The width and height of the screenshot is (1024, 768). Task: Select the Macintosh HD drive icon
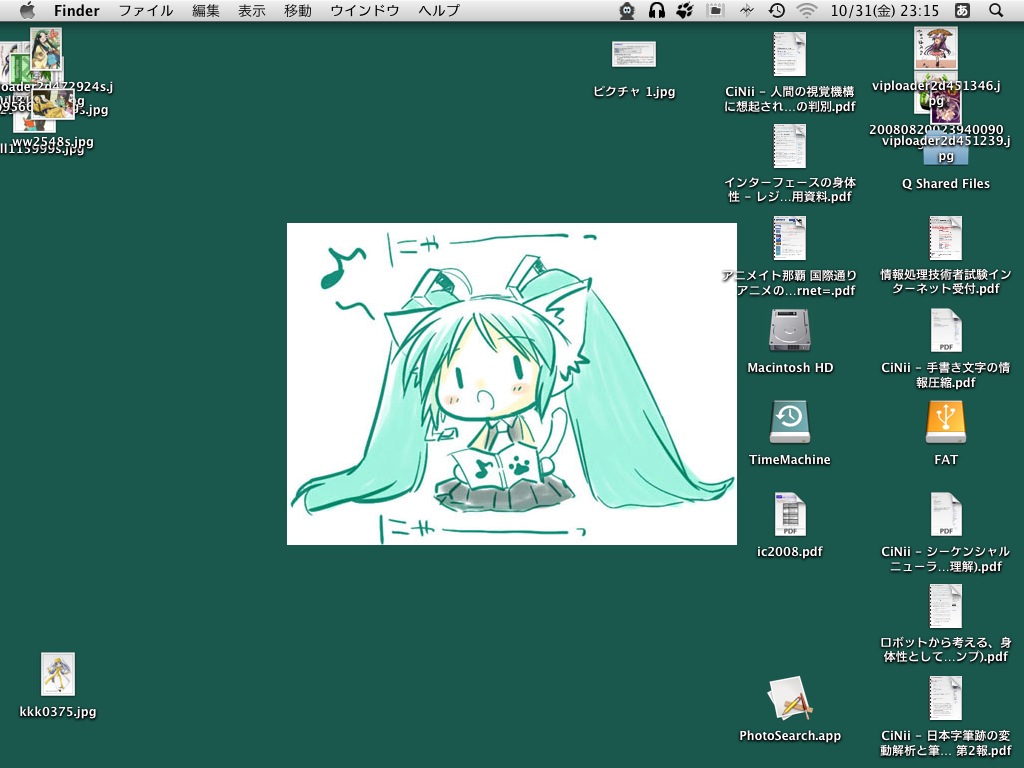point(790,330)
